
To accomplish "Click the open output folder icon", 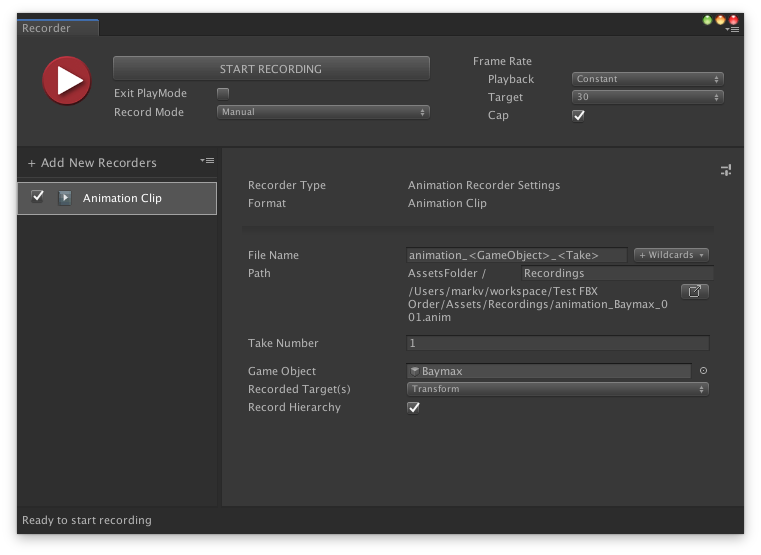I will [x=695, y=291].
